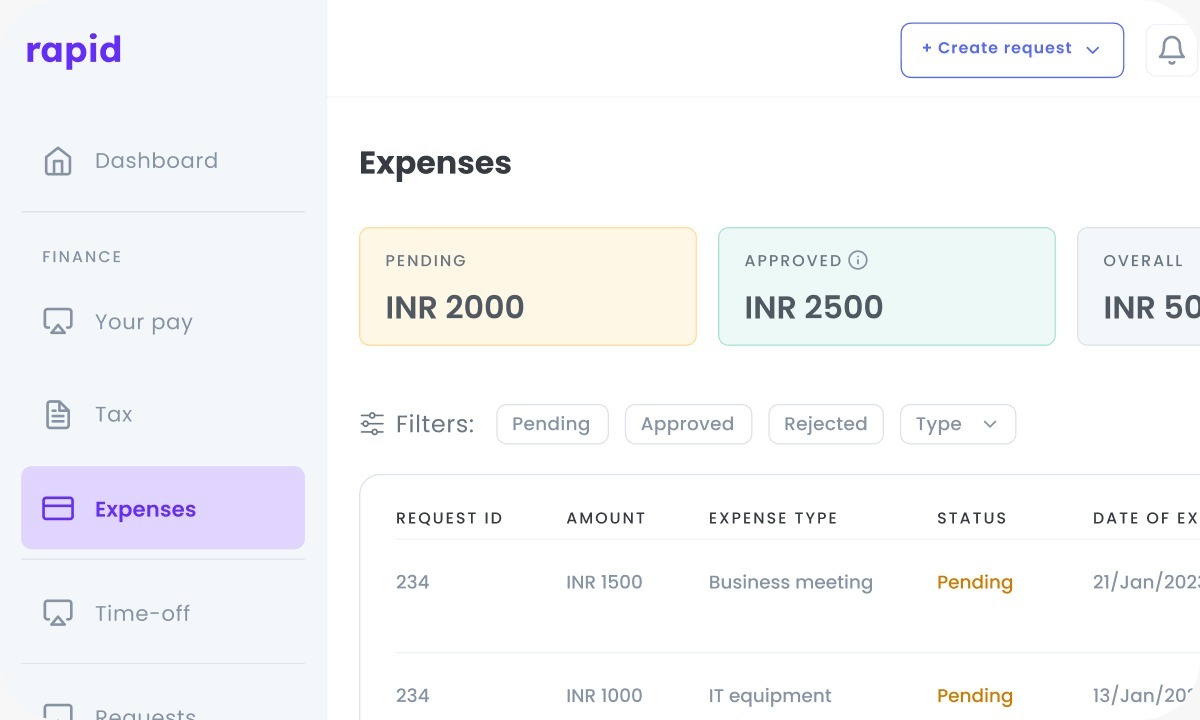Open the notifications bell
Viewport: 1200px width, 720px height.
coord(1171,50)
